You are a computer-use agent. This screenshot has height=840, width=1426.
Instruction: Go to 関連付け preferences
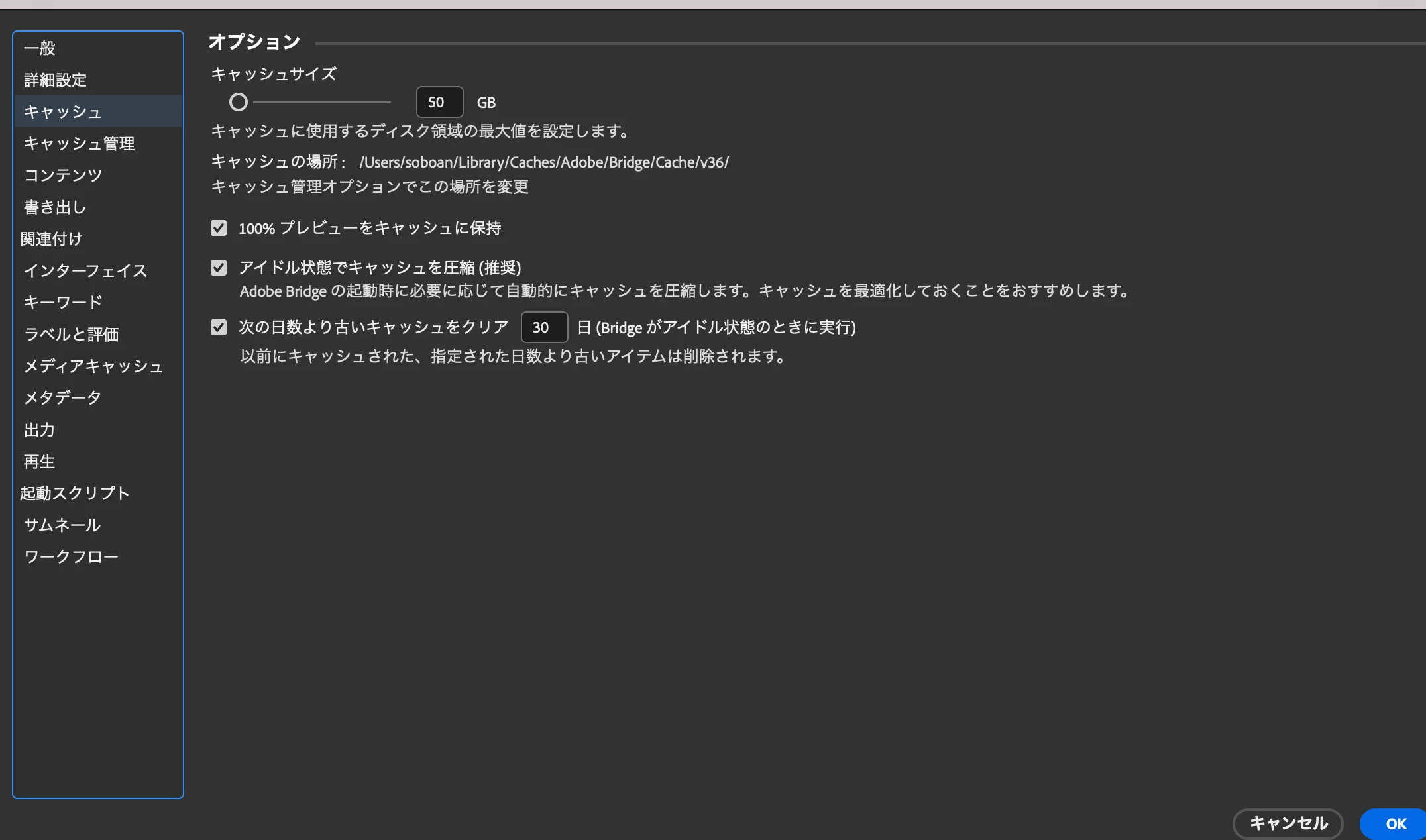point(52,239)
